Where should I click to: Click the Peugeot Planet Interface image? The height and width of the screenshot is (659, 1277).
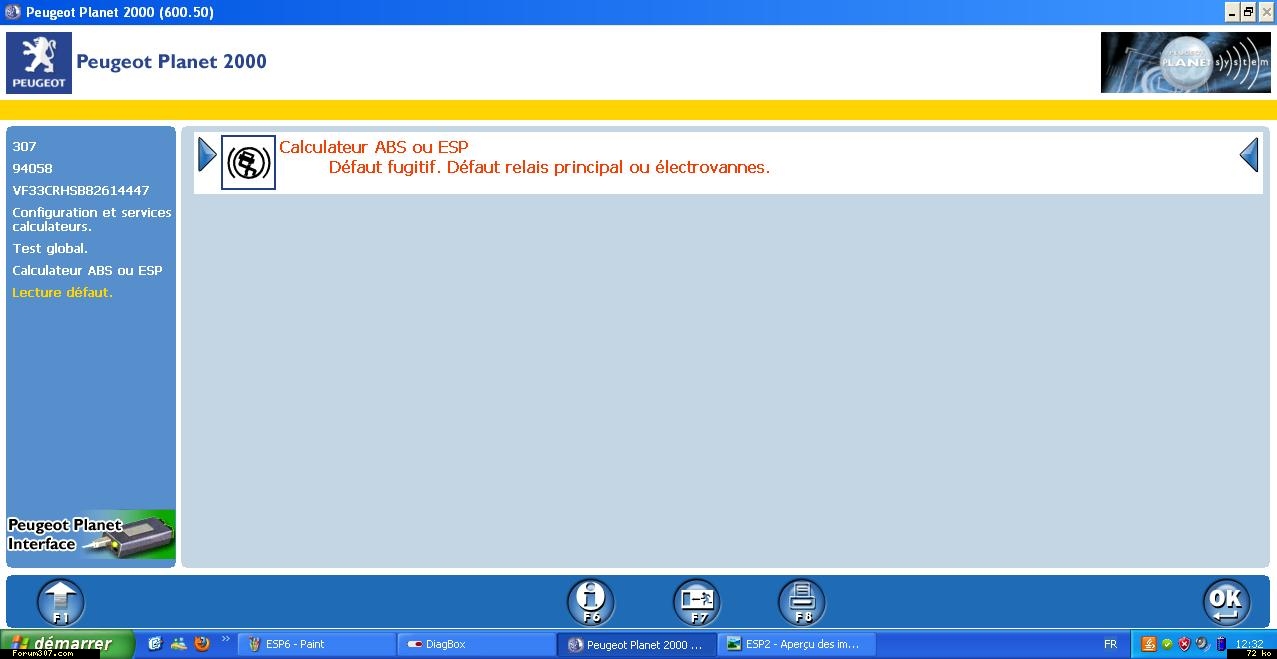point(91,535)
